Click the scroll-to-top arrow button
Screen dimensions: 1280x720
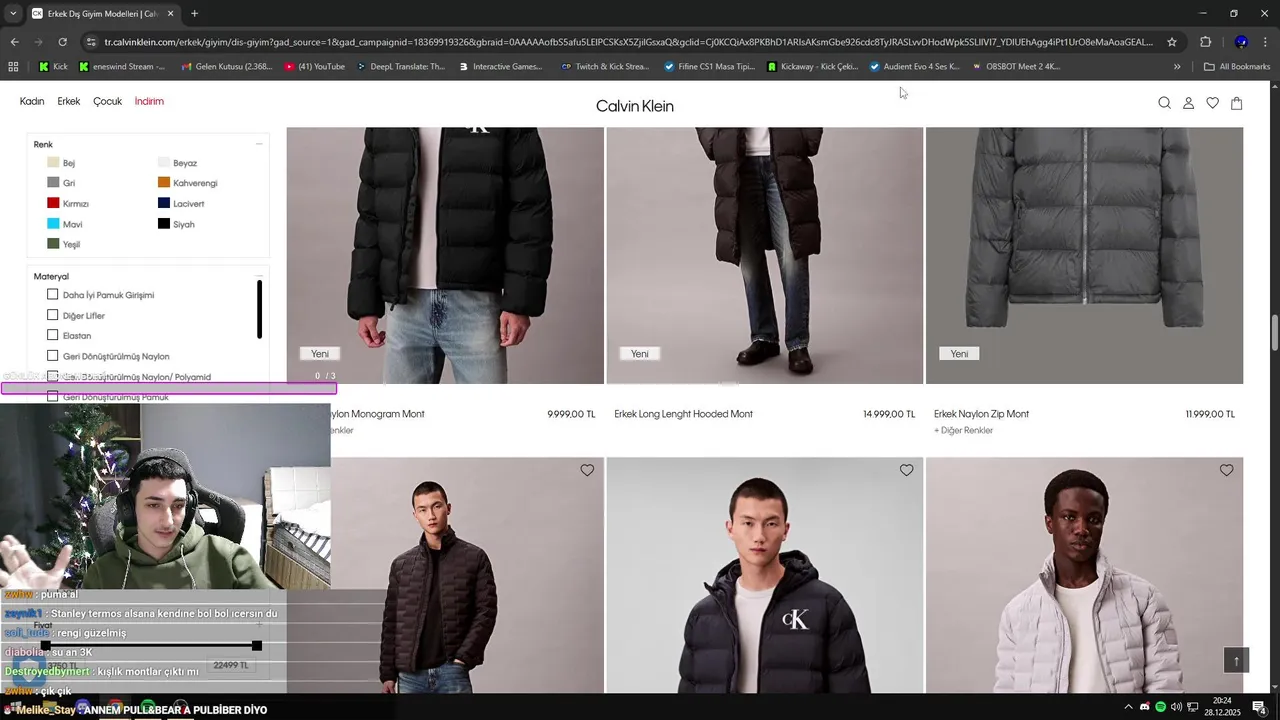[1236, 660]
